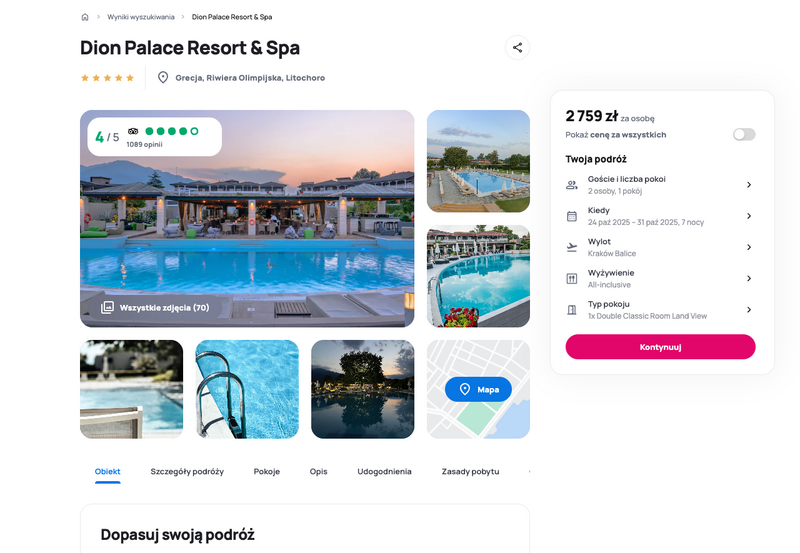Click the gallery icon beside Wszystkie zdjęcia
This screenshot has width=800, height=553.
107,308
